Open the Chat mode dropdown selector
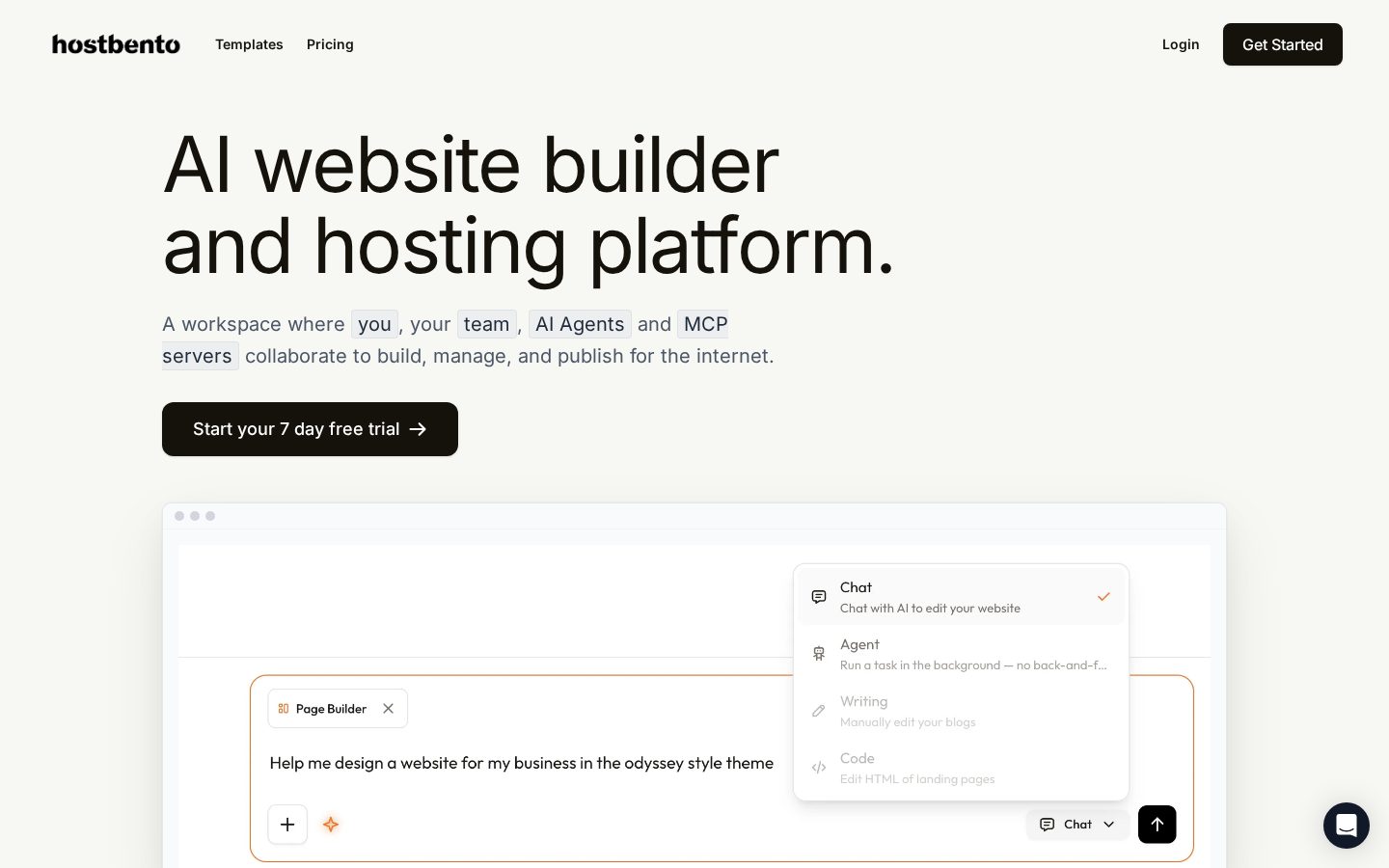 1077,825
